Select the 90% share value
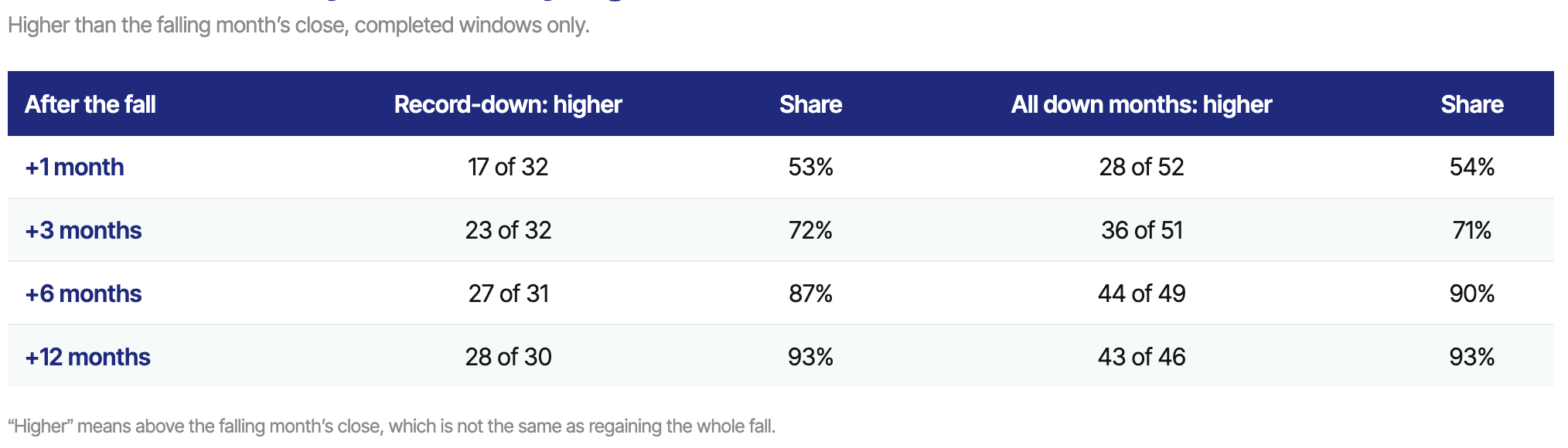1568x448 pixels. click(x=1472, y=294)
